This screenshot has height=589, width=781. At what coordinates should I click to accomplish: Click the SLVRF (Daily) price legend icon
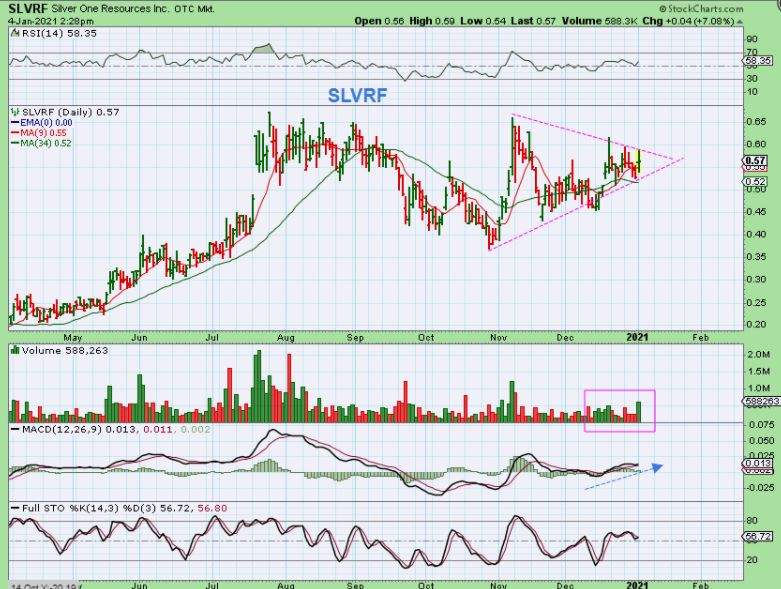[12, 112]
